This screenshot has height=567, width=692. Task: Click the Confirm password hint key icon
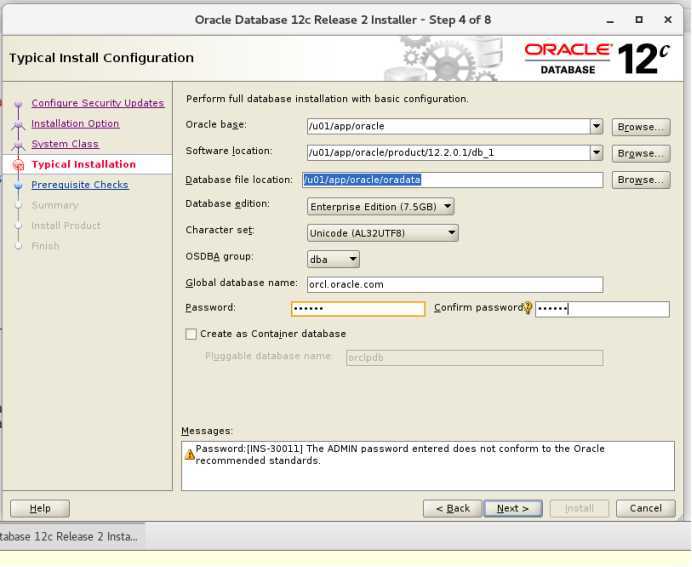tap(527, 308)
